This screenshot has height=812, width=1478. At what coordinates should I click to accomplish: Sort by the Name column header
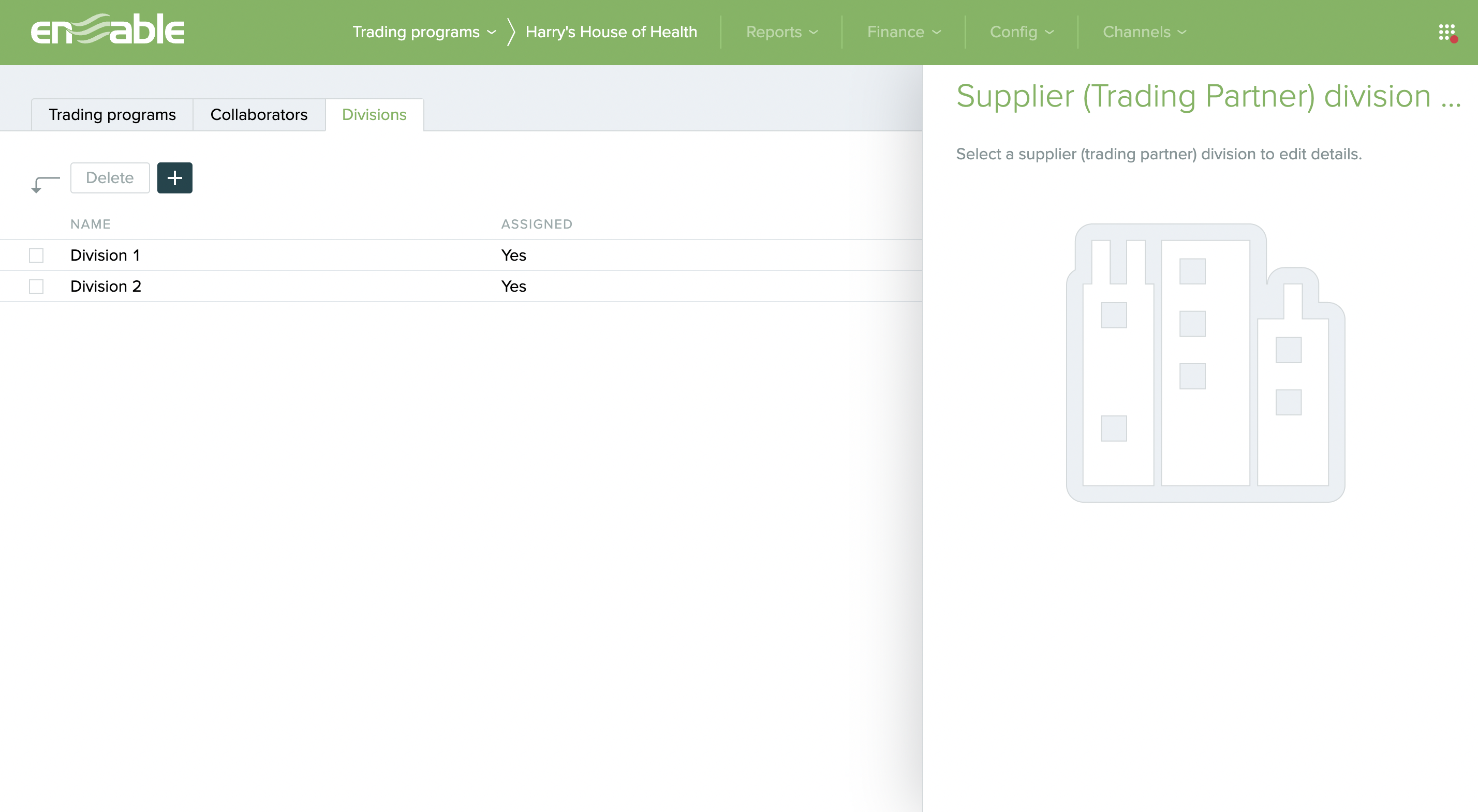coord(90,224)
